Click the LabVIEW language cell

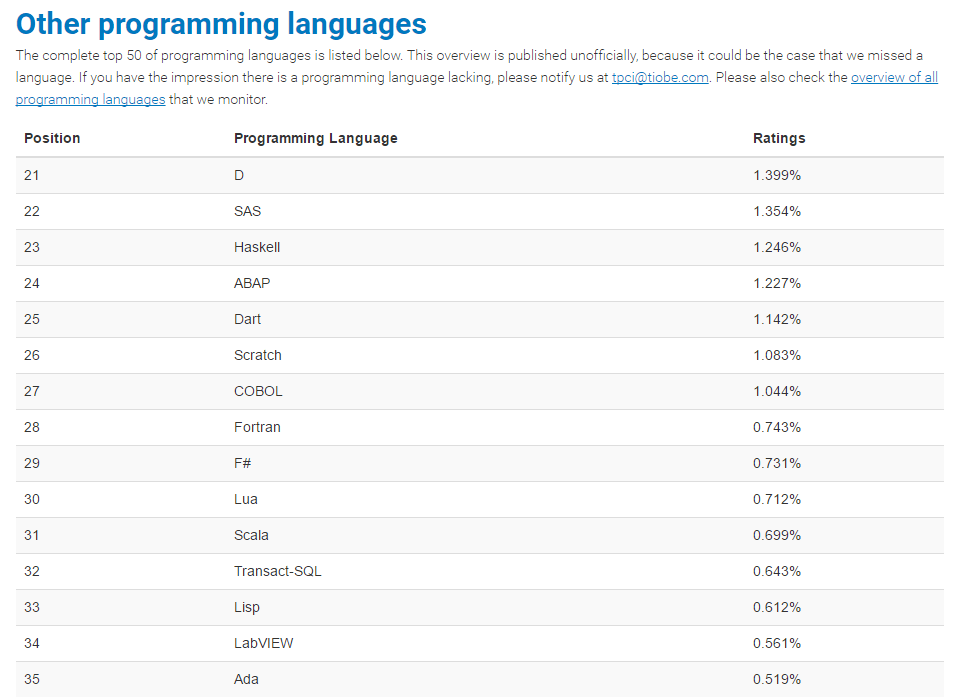(263, 644)
